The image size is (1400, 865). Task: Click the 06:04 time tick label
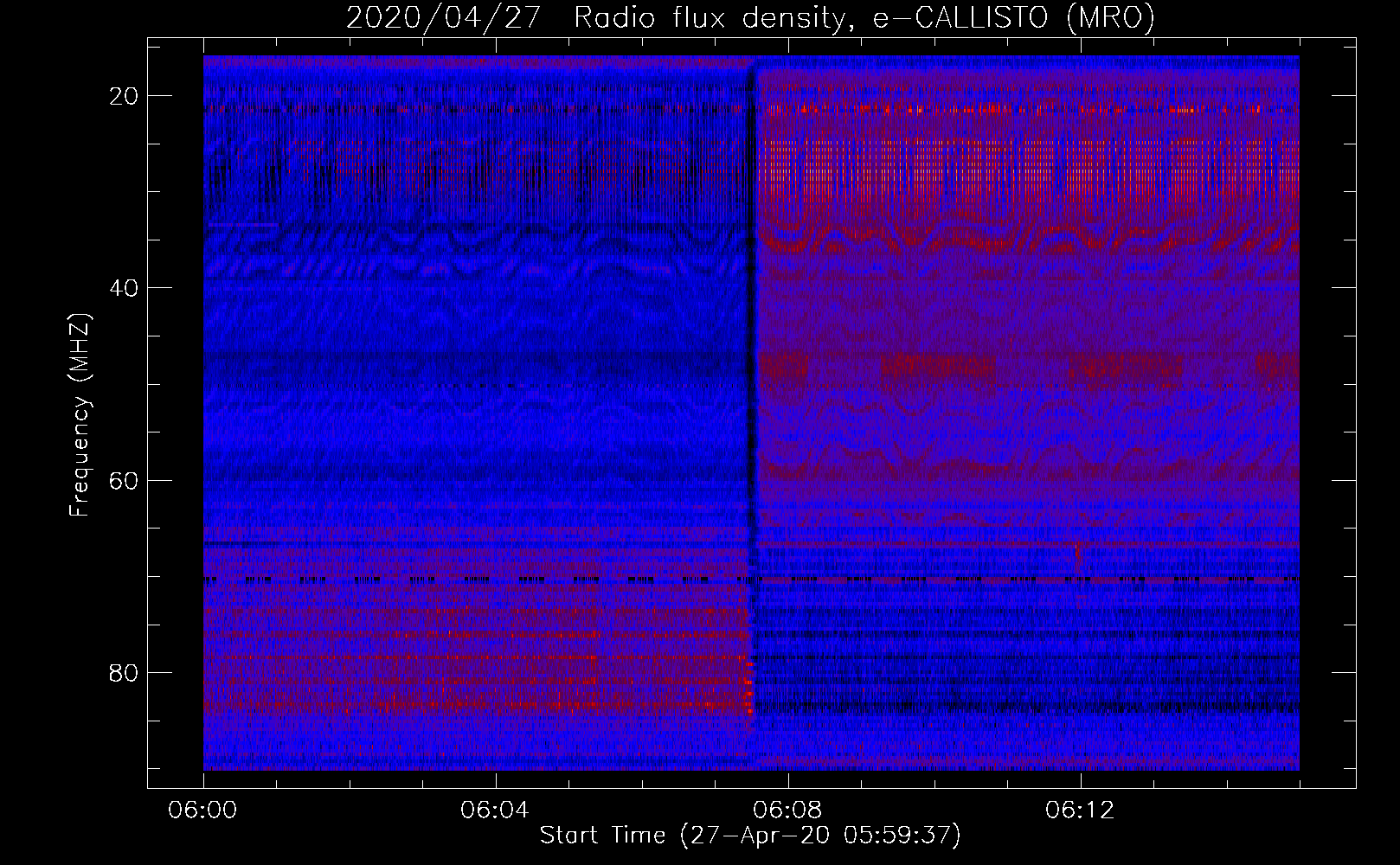(495, 811)
